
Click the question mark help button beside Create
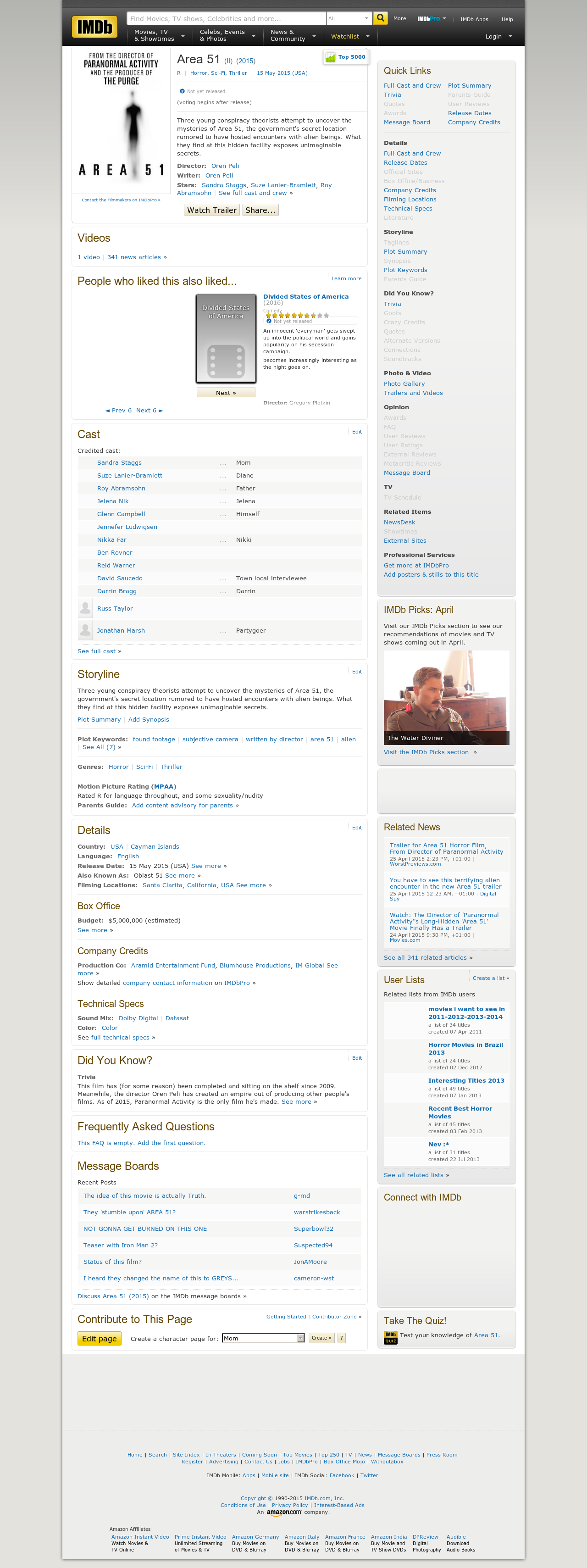(342, 1338)
